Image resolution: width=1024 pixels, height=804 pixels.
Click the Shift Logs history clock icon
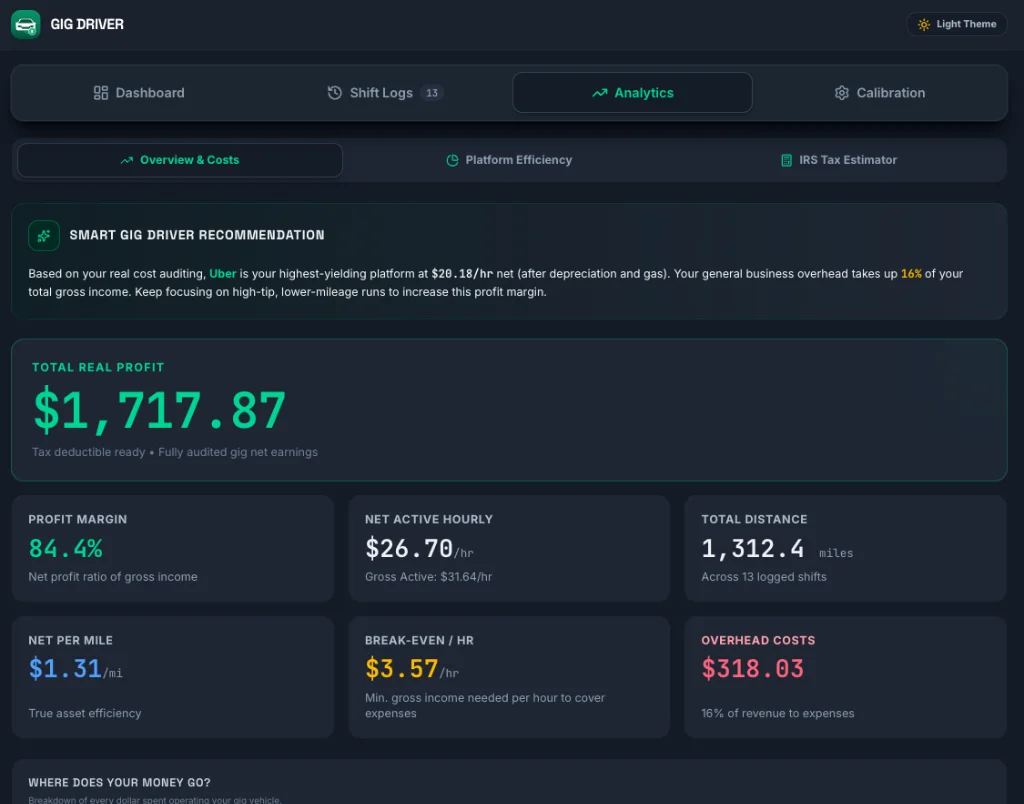pyautogui.click(x=334, y=93)
